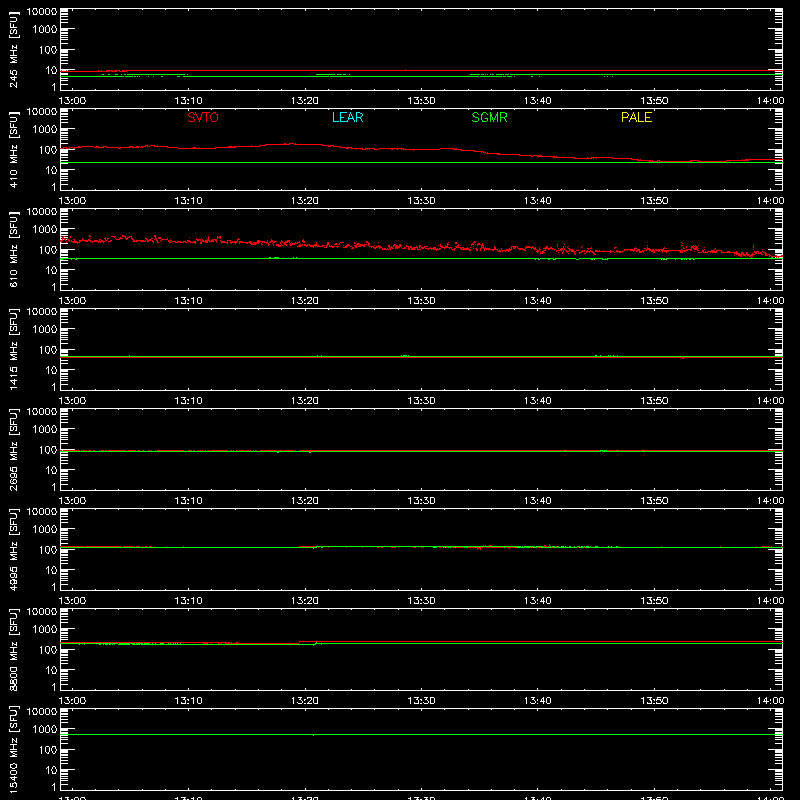
Task: Select the 410 MHz [SFU] axis title
Action: pyautogui.click(x=13, y=149)
